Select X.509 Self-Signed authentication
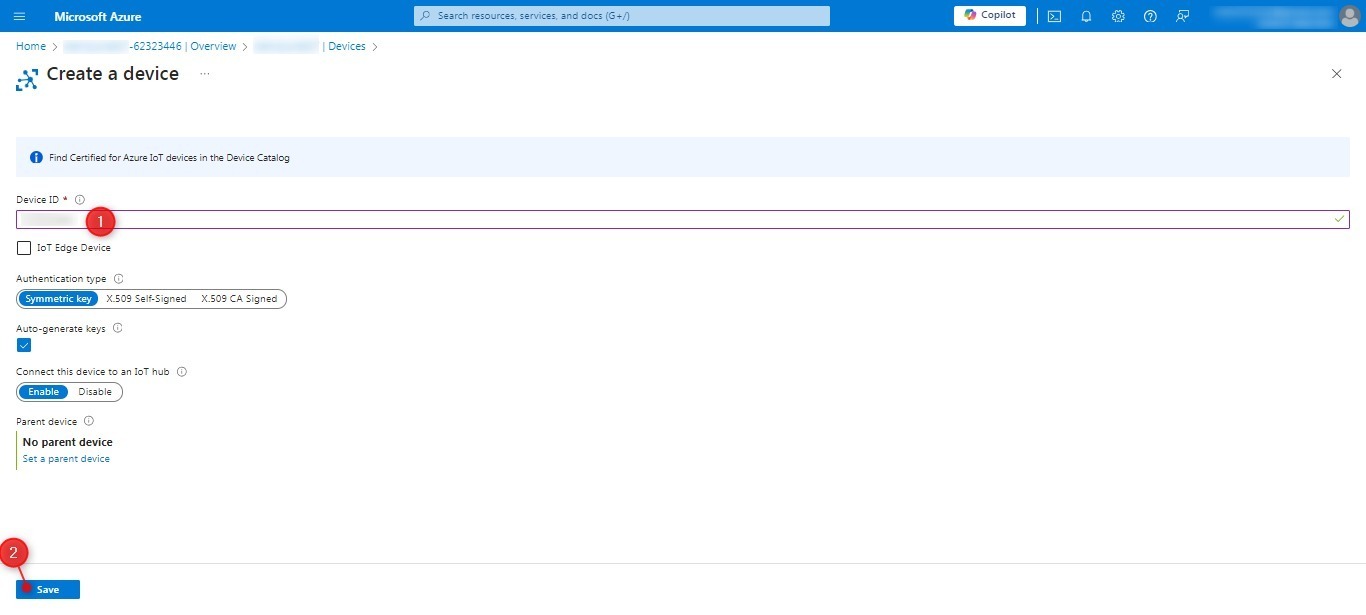The width and height of the screenshot is (1366, 615). coord(146,298)
